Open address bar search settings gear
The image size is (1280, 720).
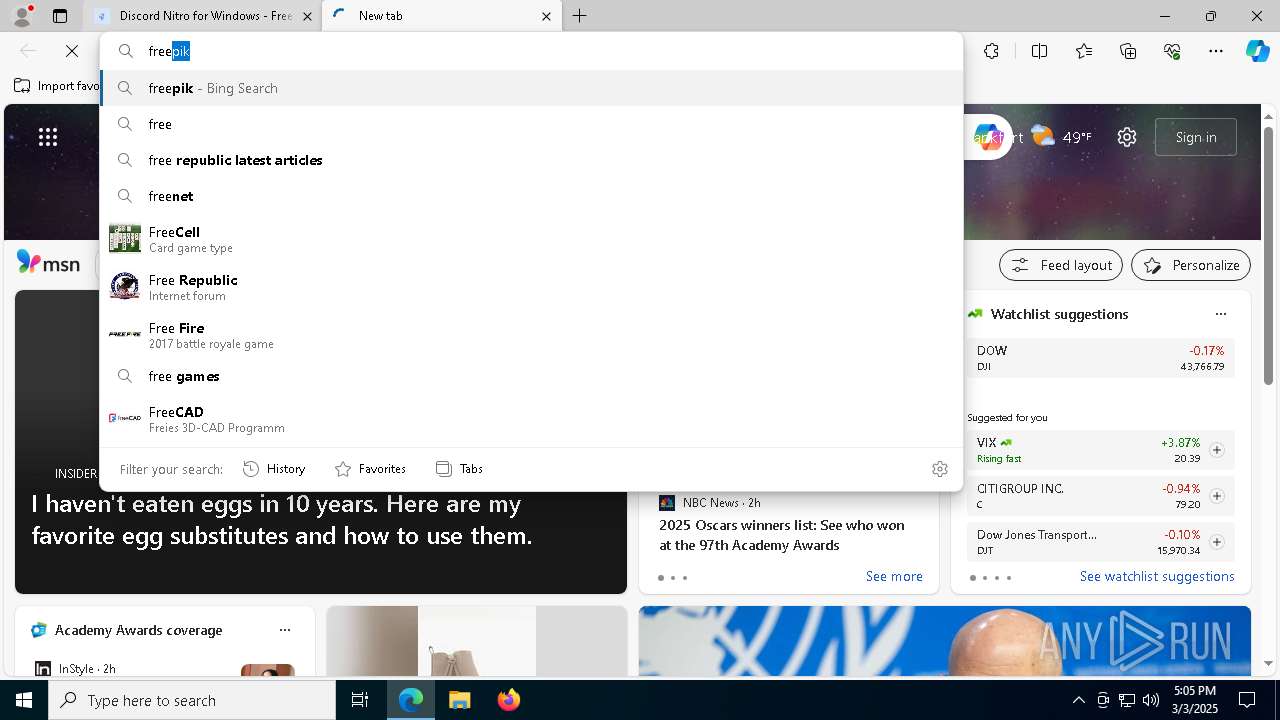[x=940, y=468]
